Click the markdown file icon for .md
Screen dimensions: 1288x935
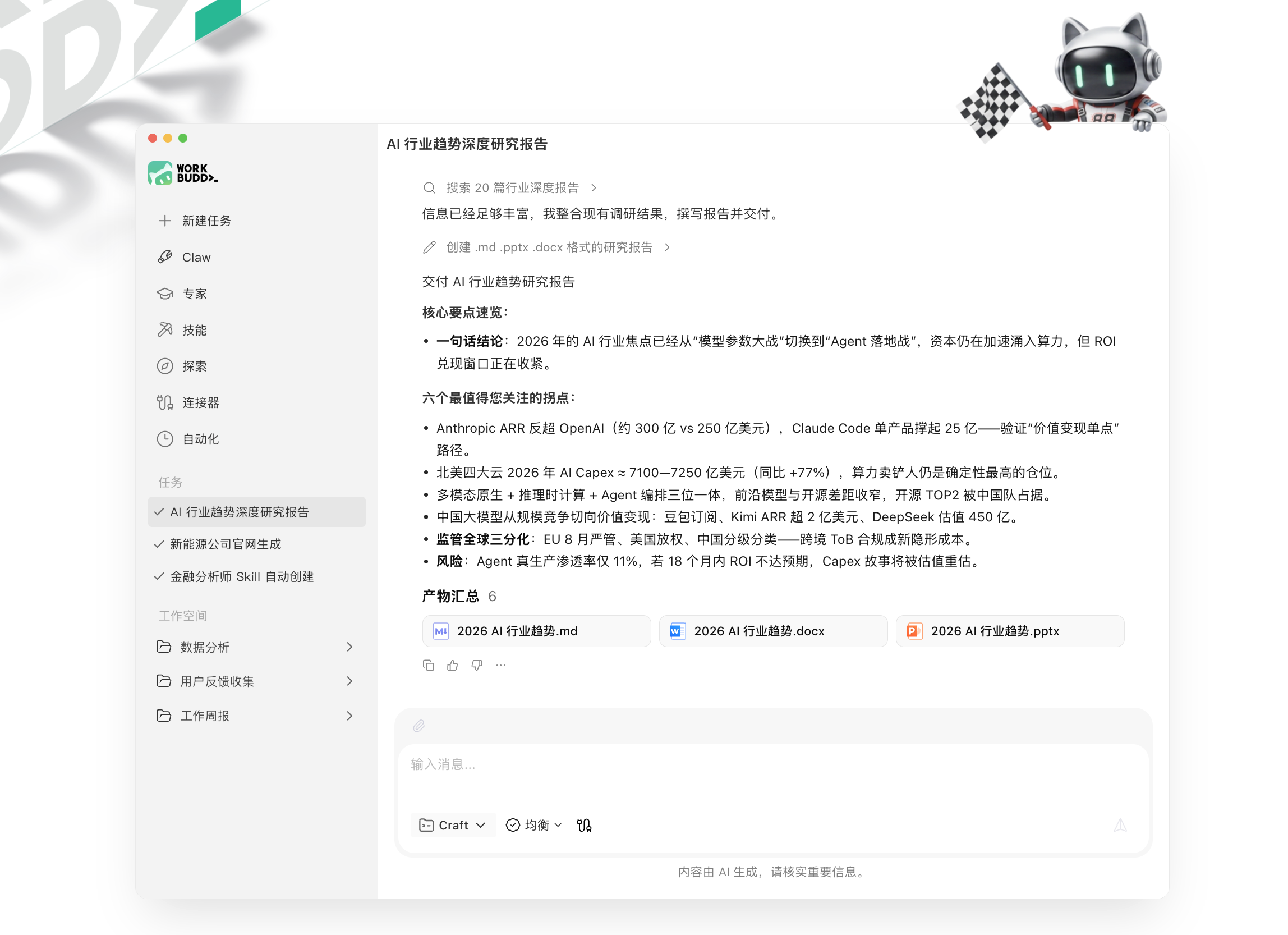441,631
